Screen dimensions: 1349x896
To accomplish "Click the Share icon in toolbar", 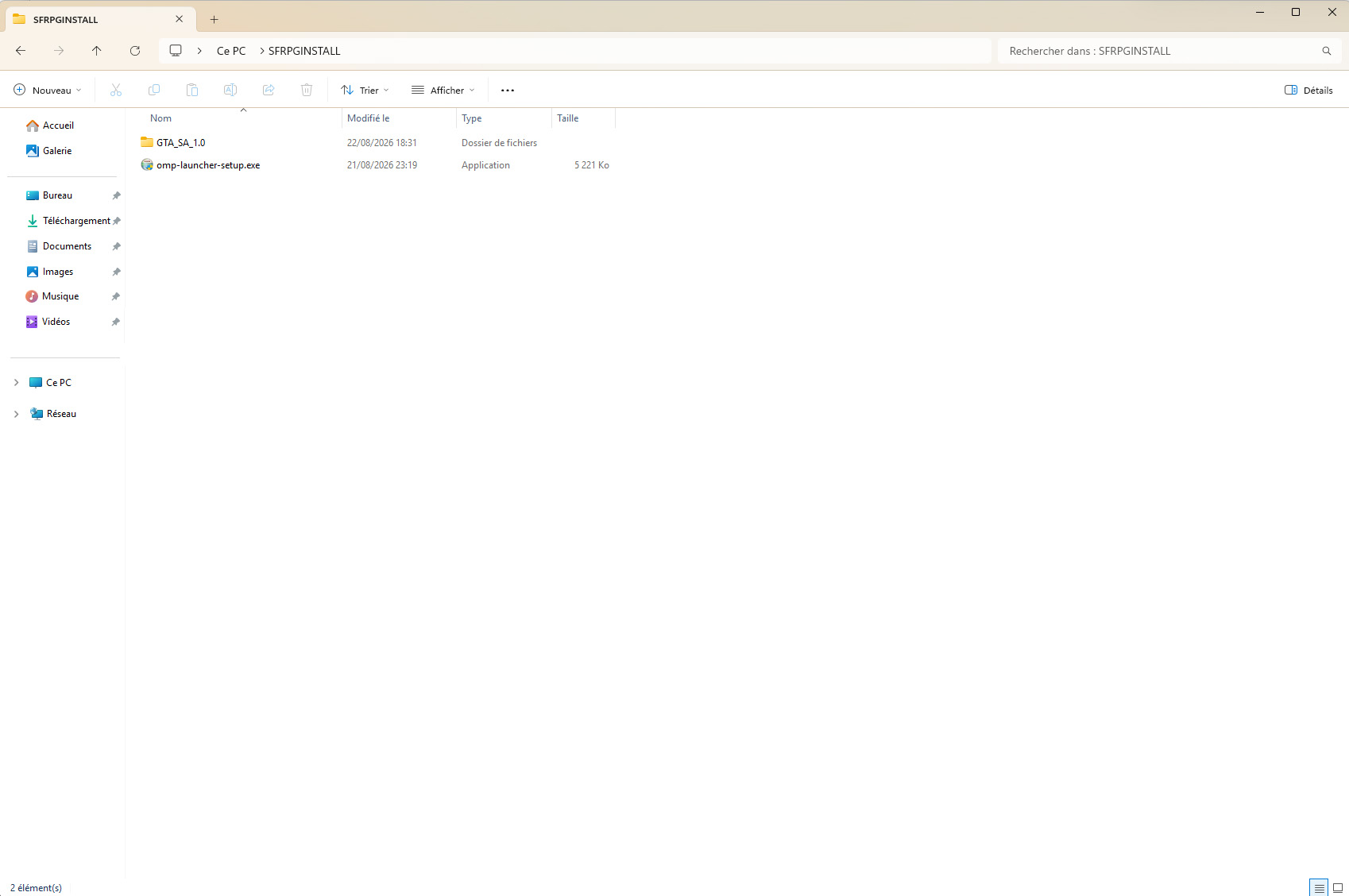I will pyautogui.click(x=269, y=90).
